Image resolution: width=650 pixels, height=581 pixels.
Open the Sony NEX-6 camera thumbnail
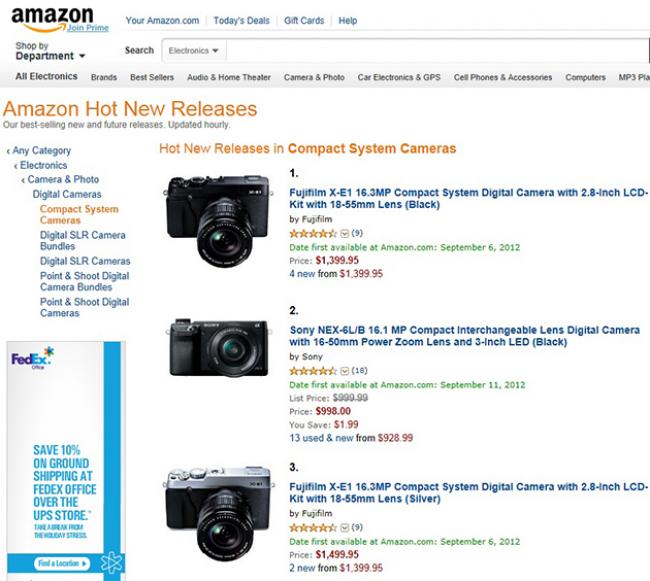(x=218, y=348)
